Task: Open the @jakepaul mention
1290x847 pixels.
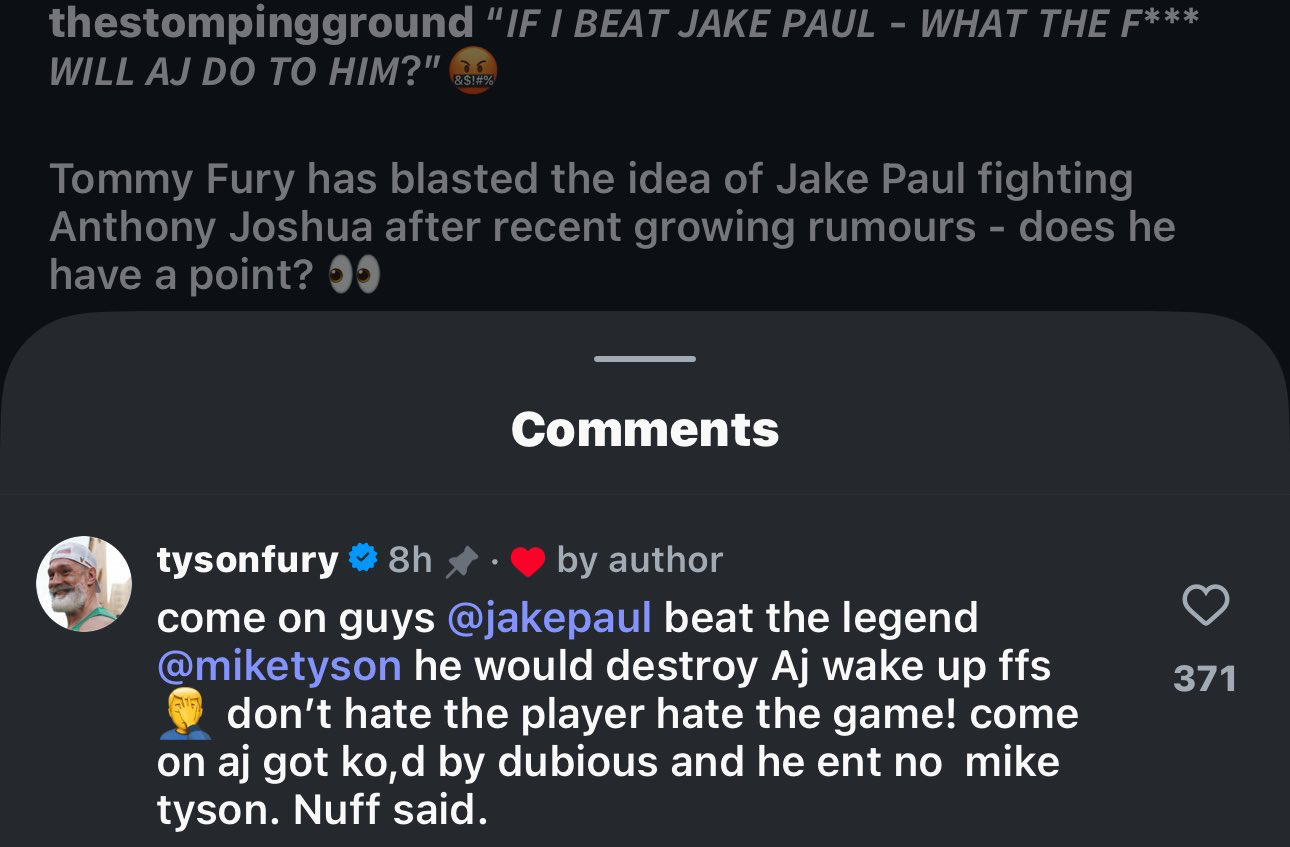Action: point(550,618)
